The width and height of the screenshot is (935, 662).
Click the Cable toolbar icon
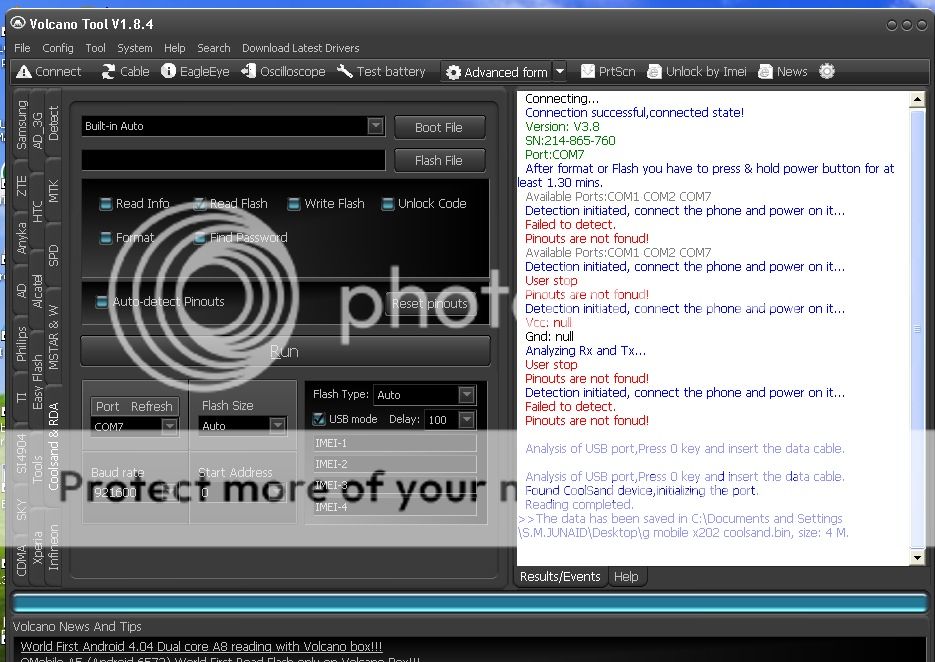click(108, 72)
